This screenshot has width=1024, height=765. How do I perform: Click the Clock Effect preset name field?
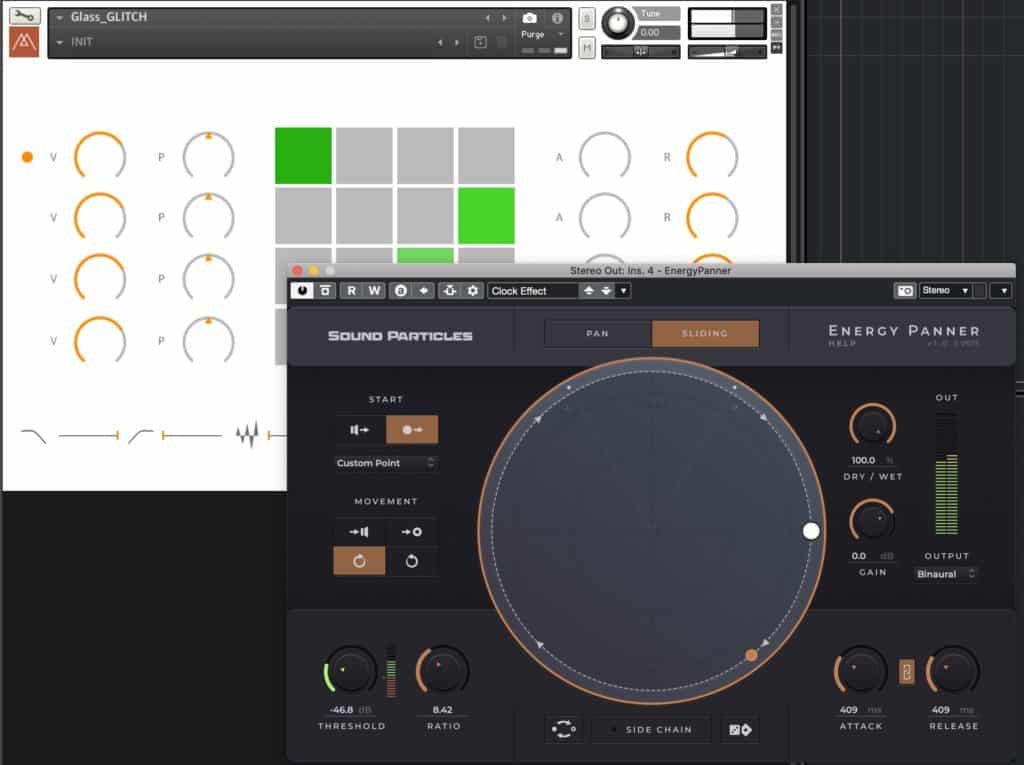click(533, 291)
